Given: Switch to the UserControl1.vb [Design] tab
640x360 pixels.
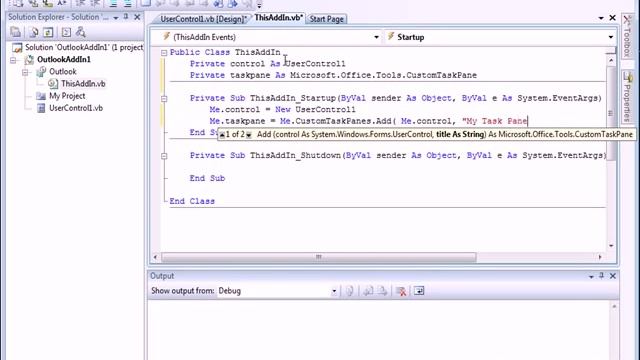Looking at the screenshot, I should pyautogui.click(x=203, y=19).
